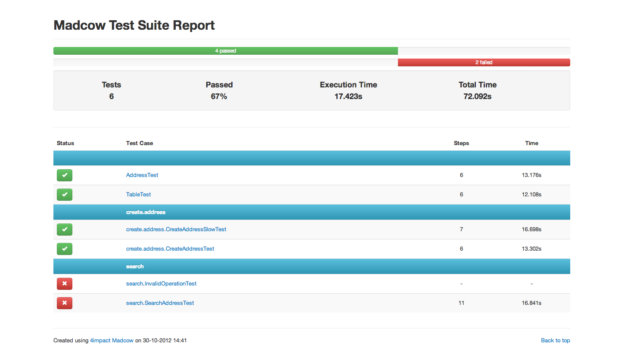Click the green 4 passed progress bar
The height and width of the screenshot is (360, 640).
[x=226, y=51]
